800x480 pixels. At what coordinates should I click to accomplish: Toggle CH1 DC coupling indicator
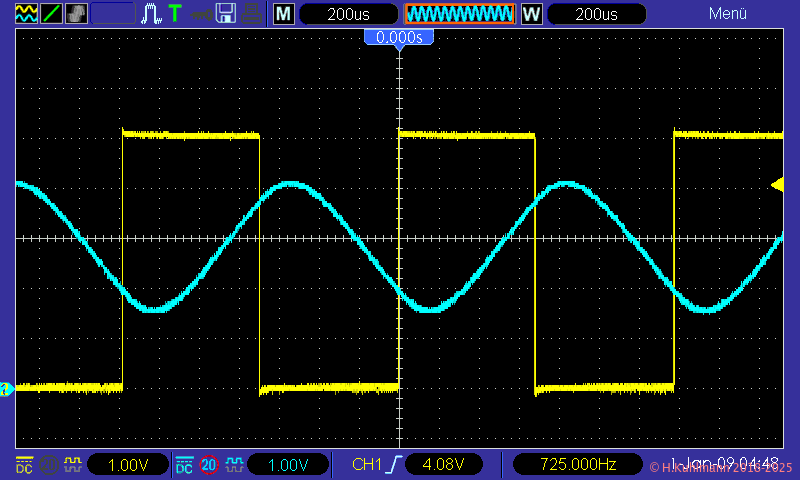tap(24, 465)
